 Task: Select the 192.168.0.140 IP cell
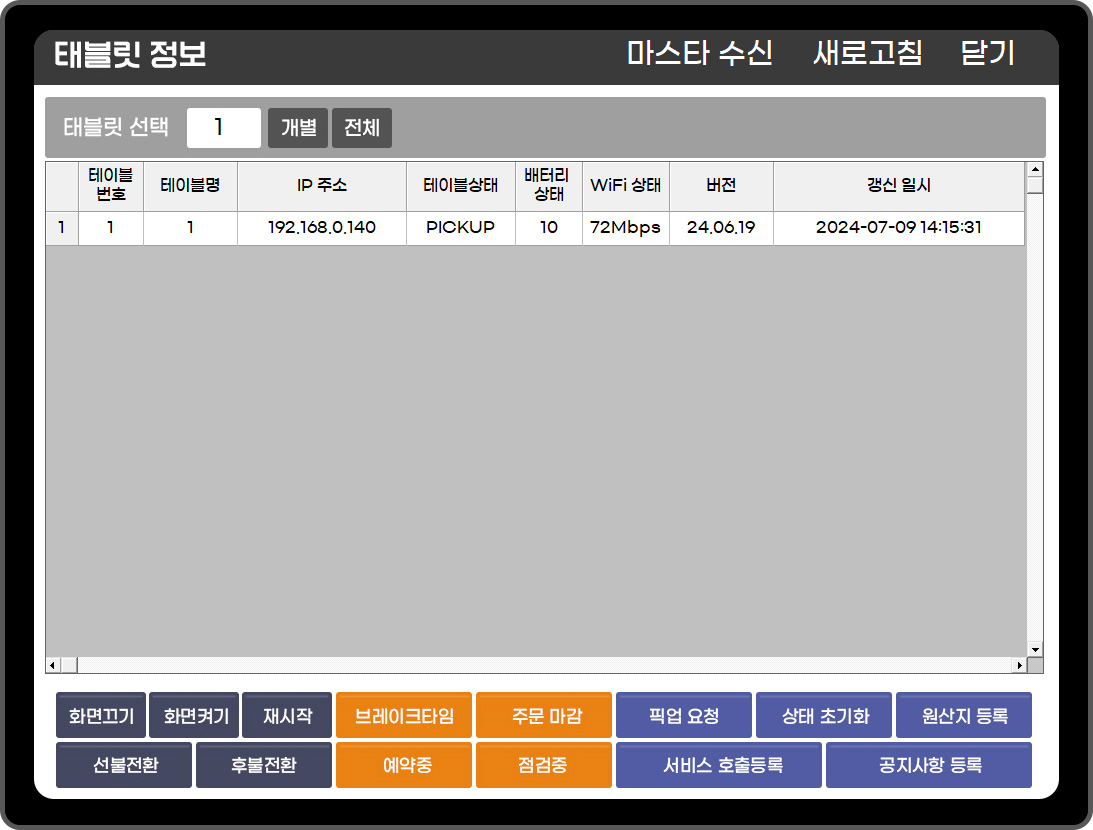[x=322, y=228]
